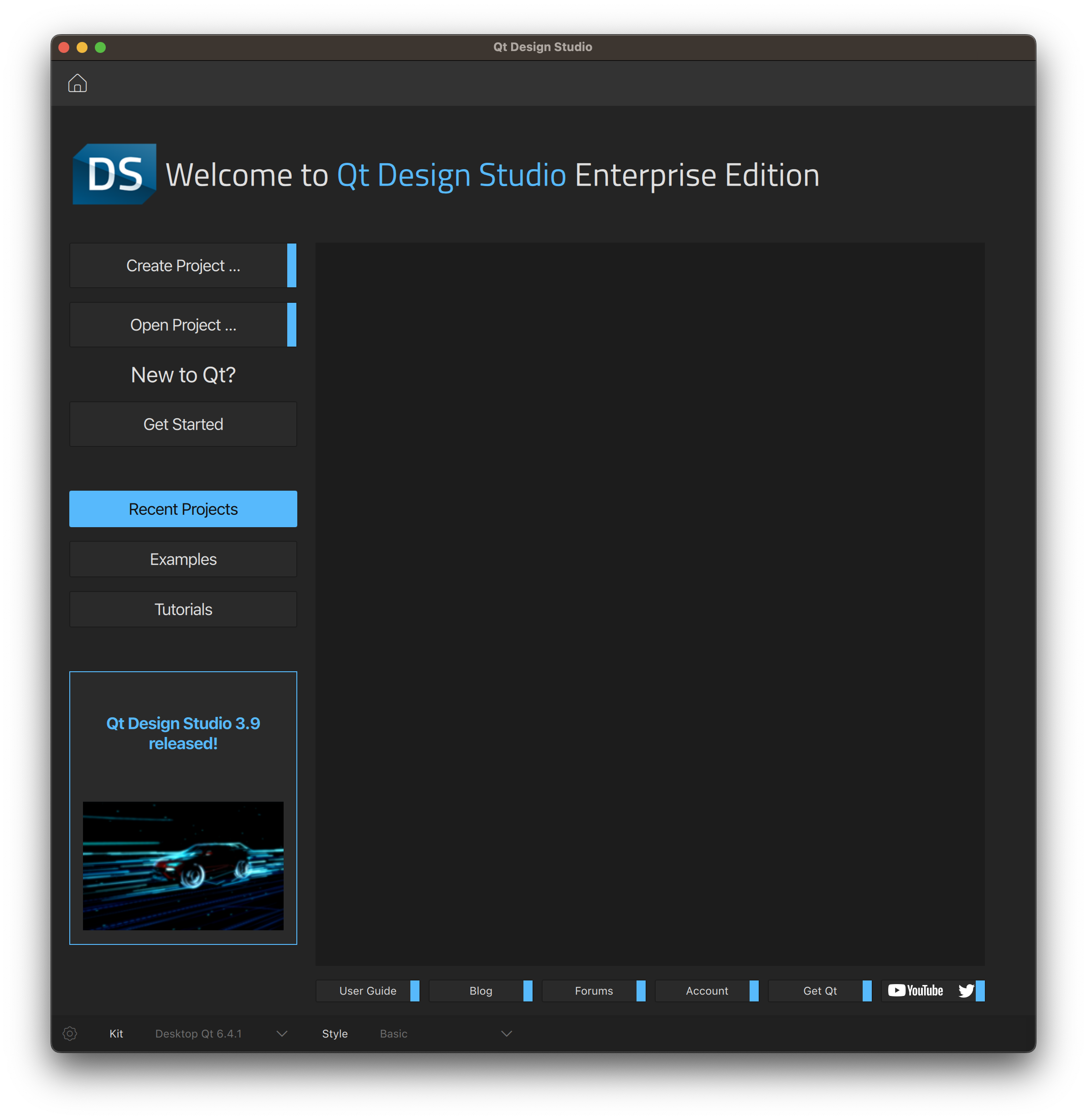Expand the Style dropdown chevron

point(506,1033)
